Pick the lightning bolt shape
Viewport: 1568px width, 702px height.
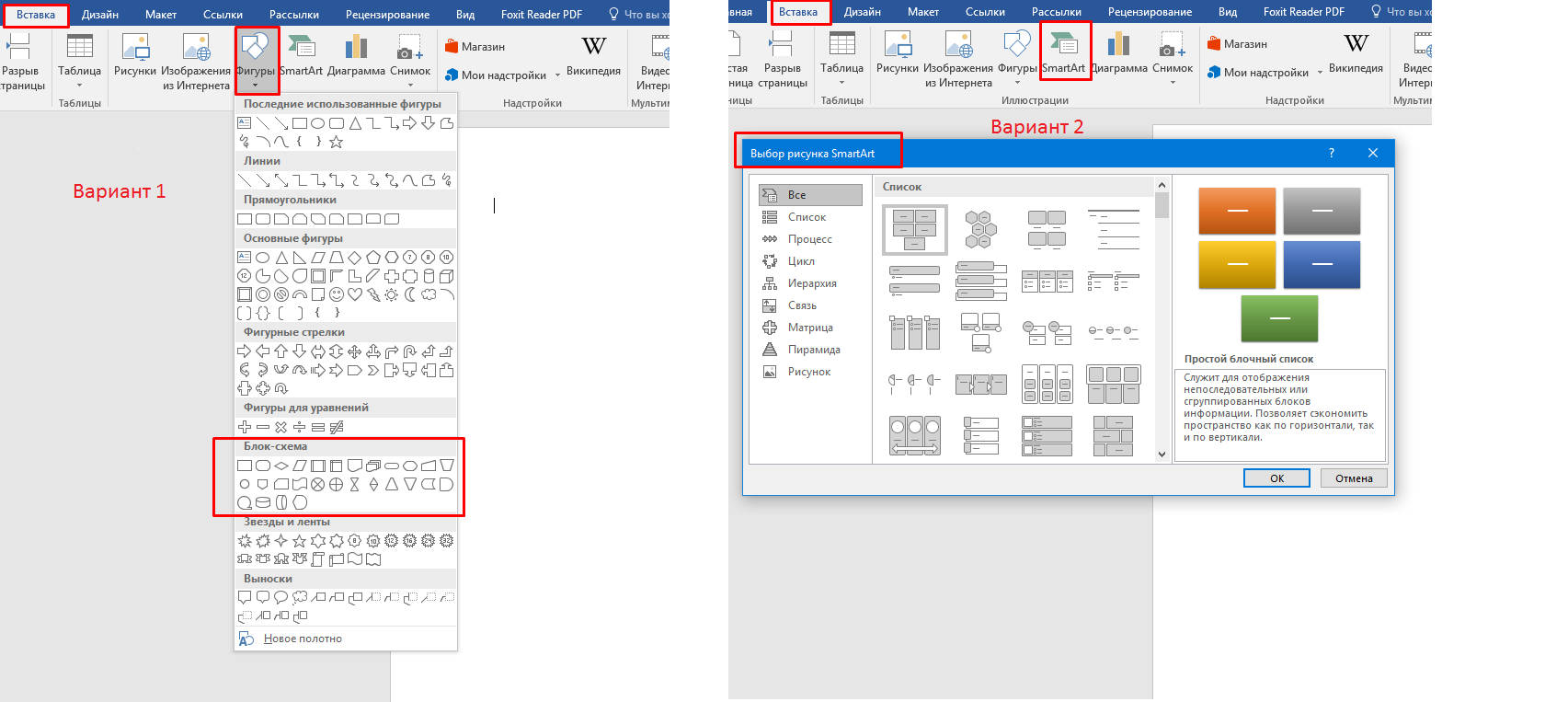[x=372, y=294]
